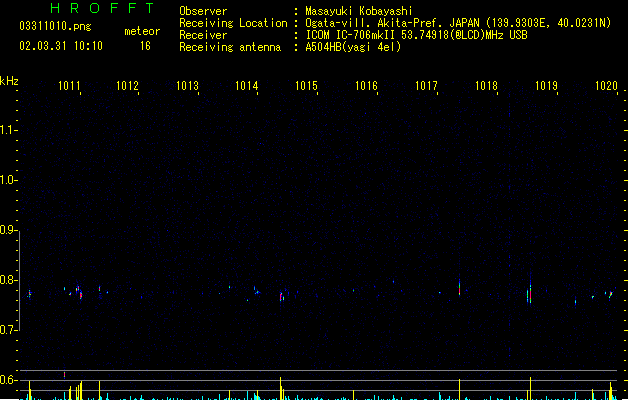Click the 0.8 frequency axis label
This screenshot has height=400, width=629.
click(x=8, y=280)
